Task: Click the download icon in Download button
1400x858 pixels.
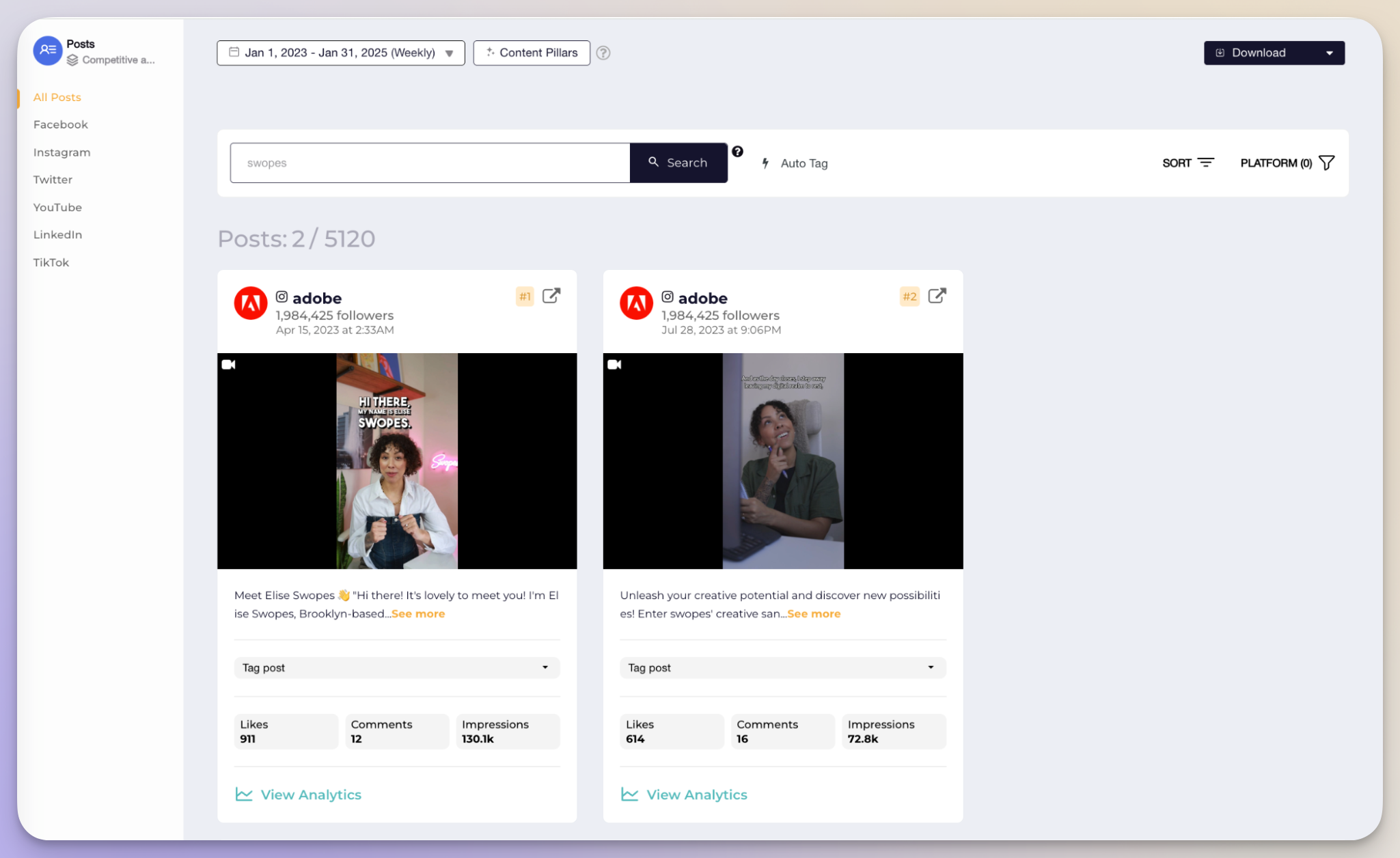Action: (1220, 53)
